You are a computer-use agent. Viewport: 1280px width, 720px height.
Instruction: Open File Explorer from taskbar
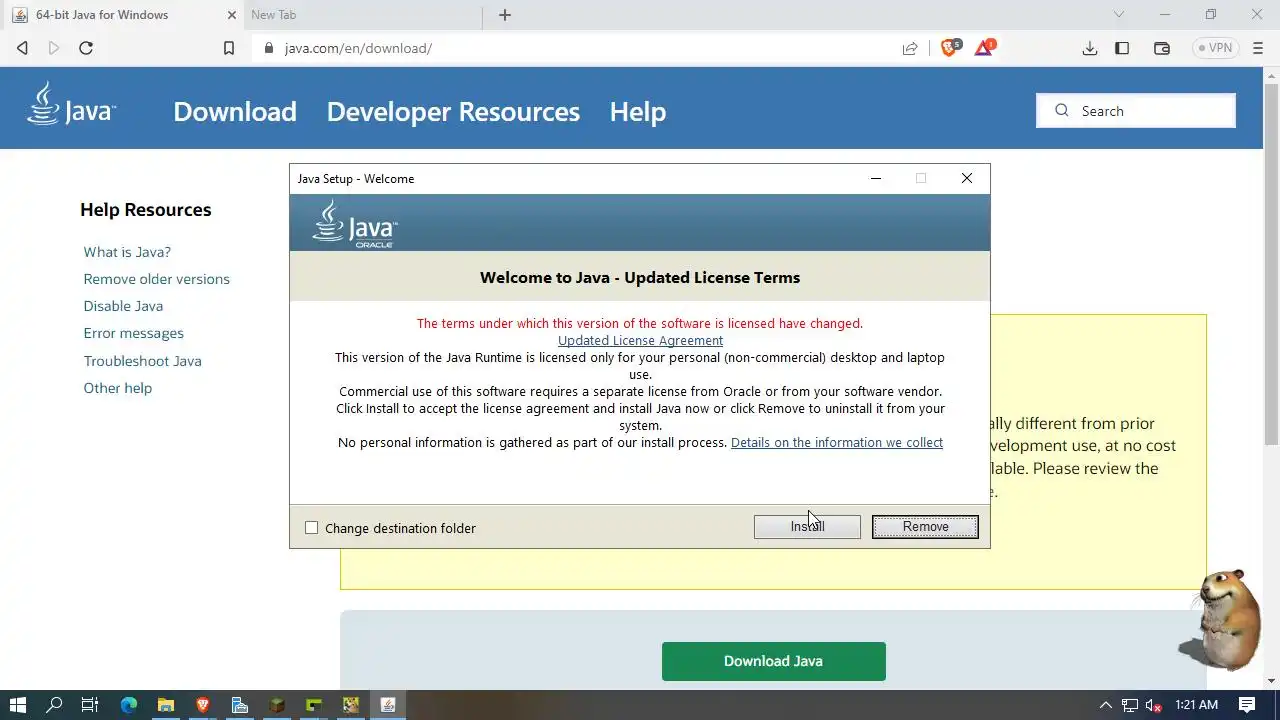165,705
